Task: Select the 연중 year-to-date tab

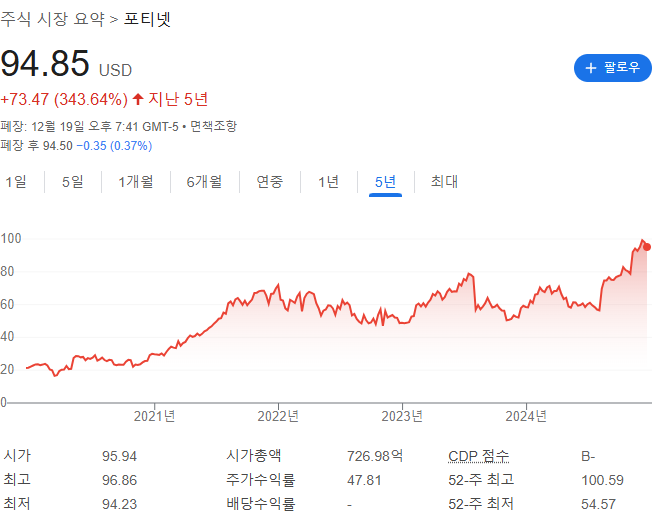Action: tap(270, 182)
